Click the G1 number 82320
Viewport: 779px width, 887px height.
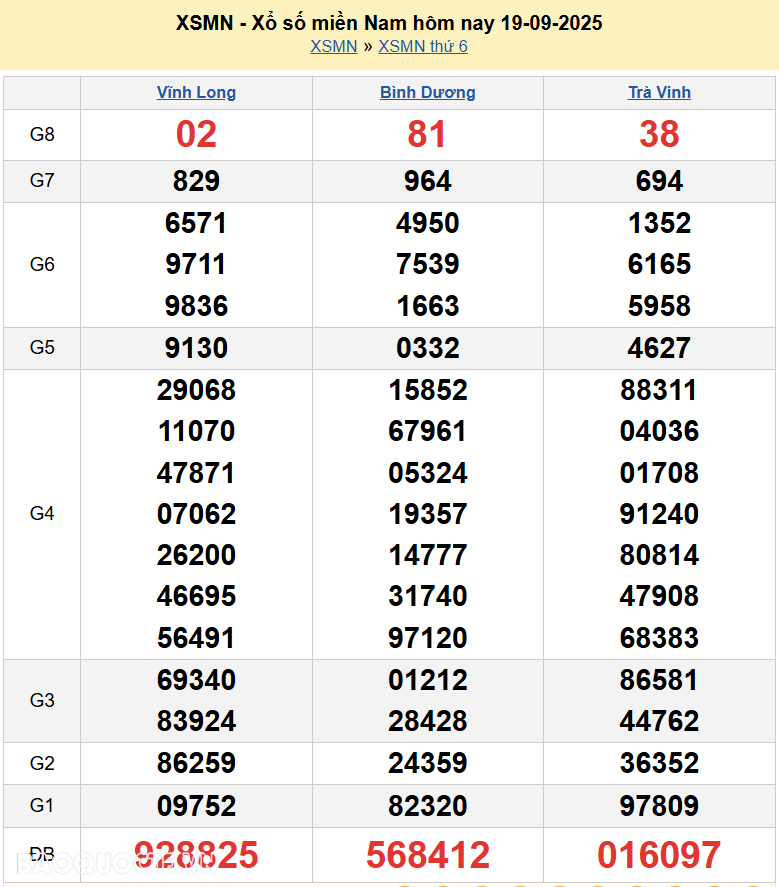pos(427,805)
